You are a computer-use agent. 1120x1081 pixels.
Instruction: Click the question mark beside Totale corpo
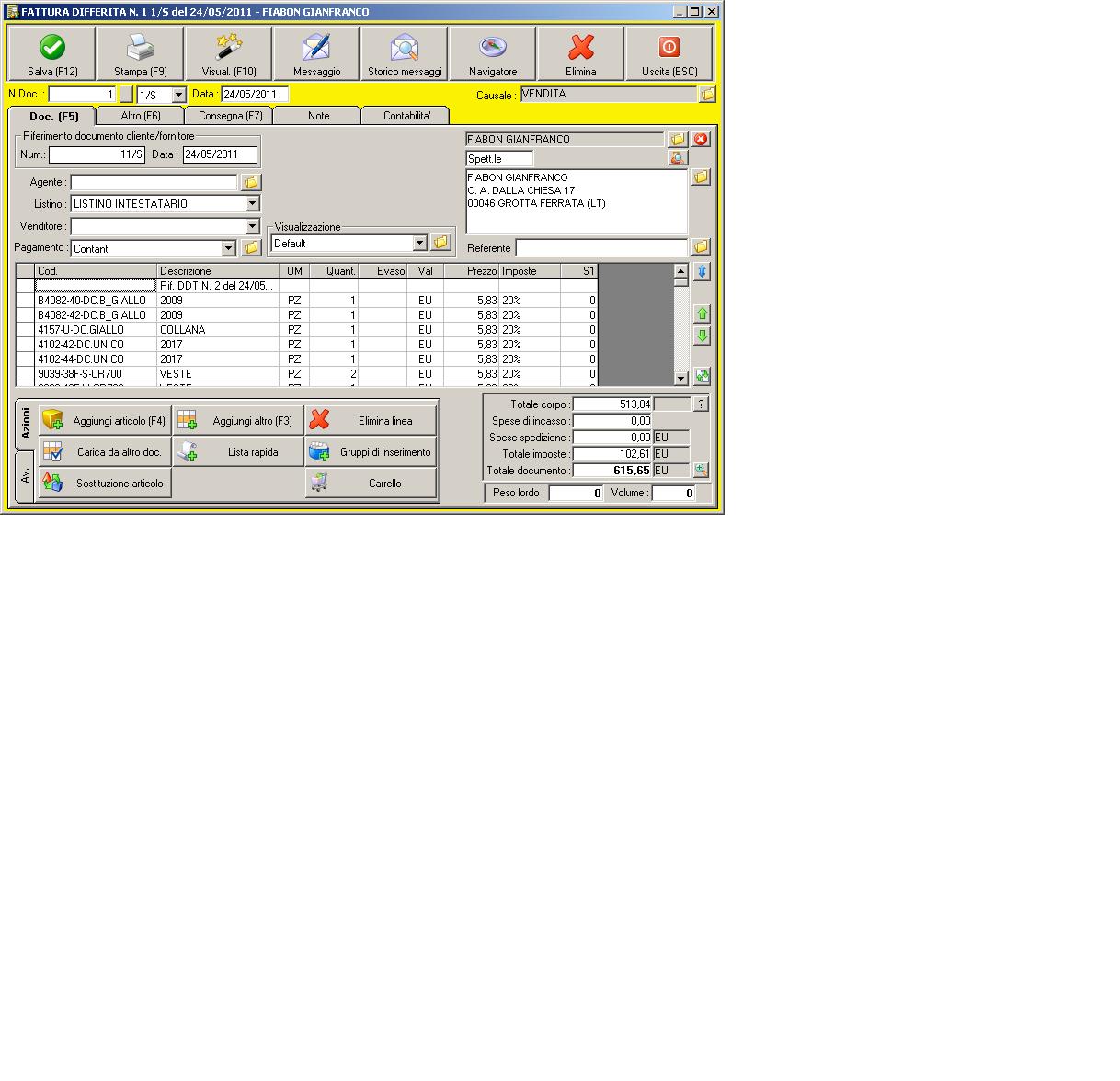pyautogui.click(x=701, y=404)
